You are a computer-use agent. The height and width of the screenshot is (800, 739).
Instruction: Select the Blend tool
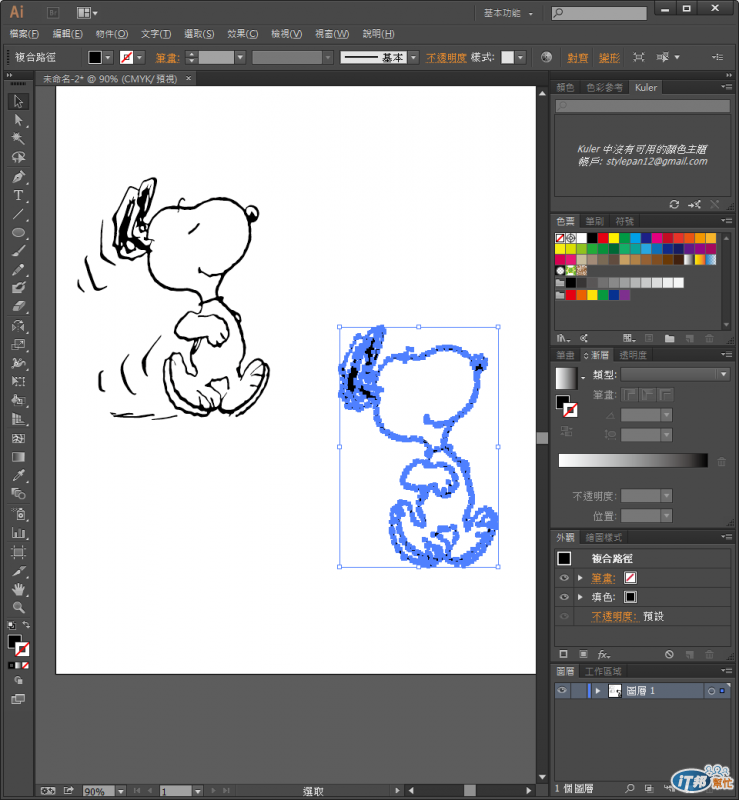point(18,494)
